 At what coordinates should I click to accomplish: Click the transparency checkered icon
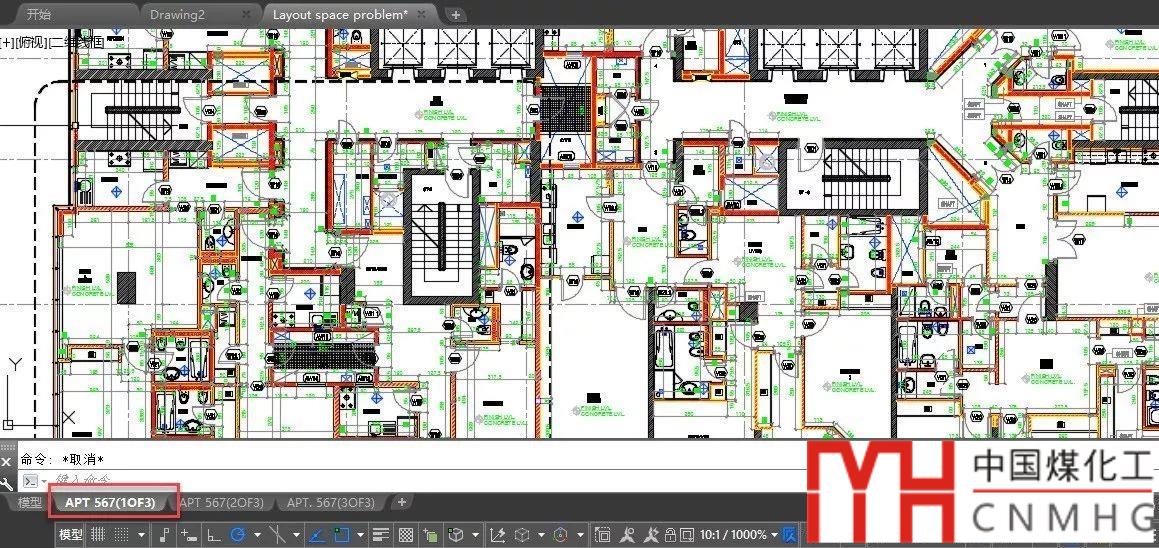tap(406, 535)
